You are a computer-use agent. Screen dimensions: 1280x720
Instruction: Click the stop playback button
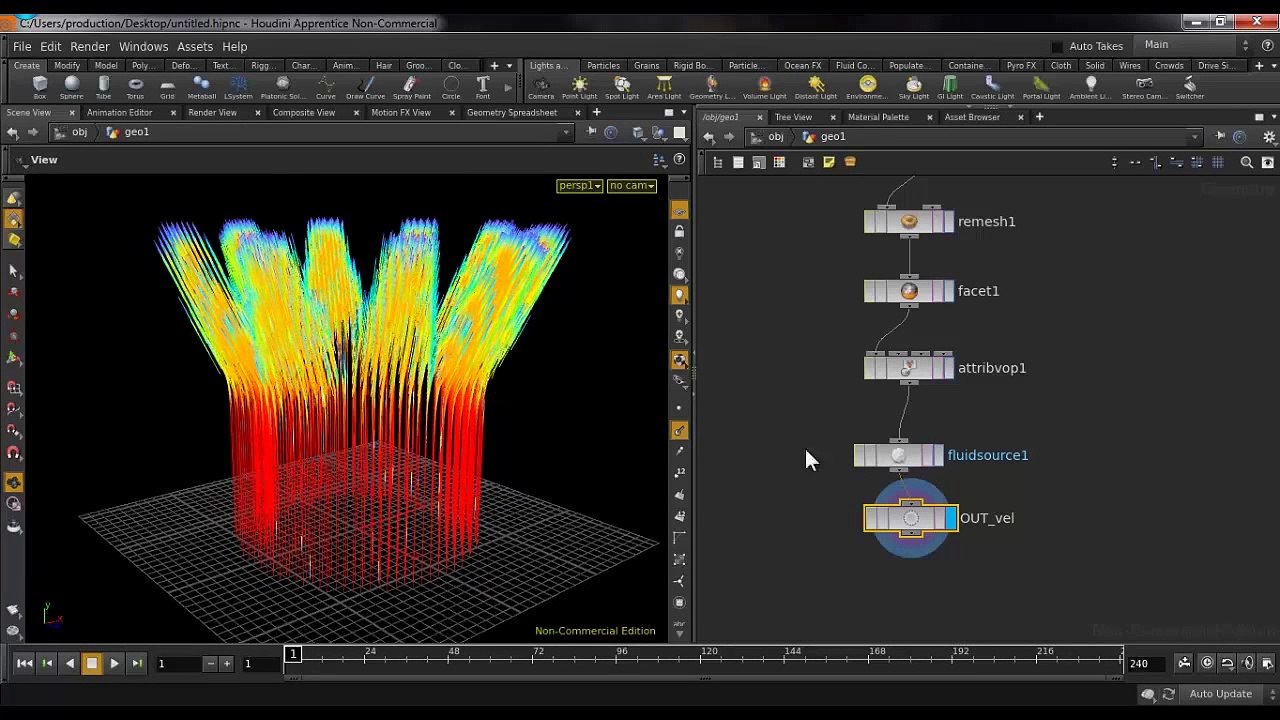coord(91,663)
